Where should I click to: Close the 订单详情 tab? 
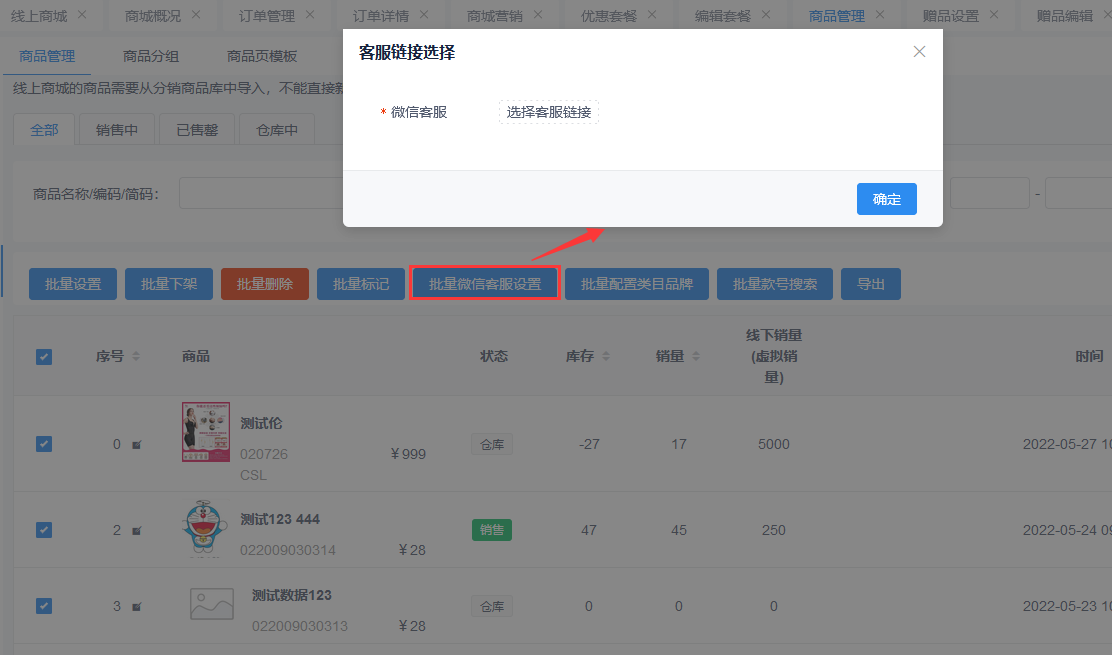[424, 14]
